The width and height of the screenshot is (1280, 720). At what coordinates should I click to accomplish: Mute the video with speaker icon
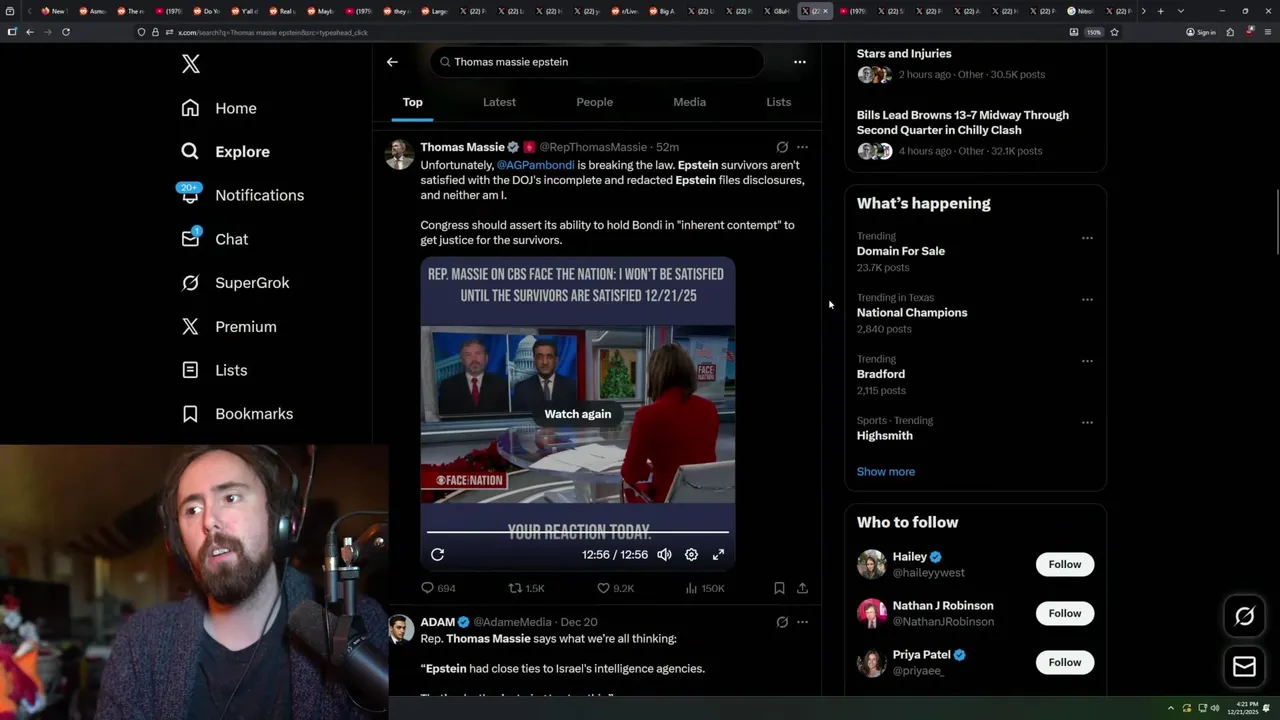[x=664, y=554]
